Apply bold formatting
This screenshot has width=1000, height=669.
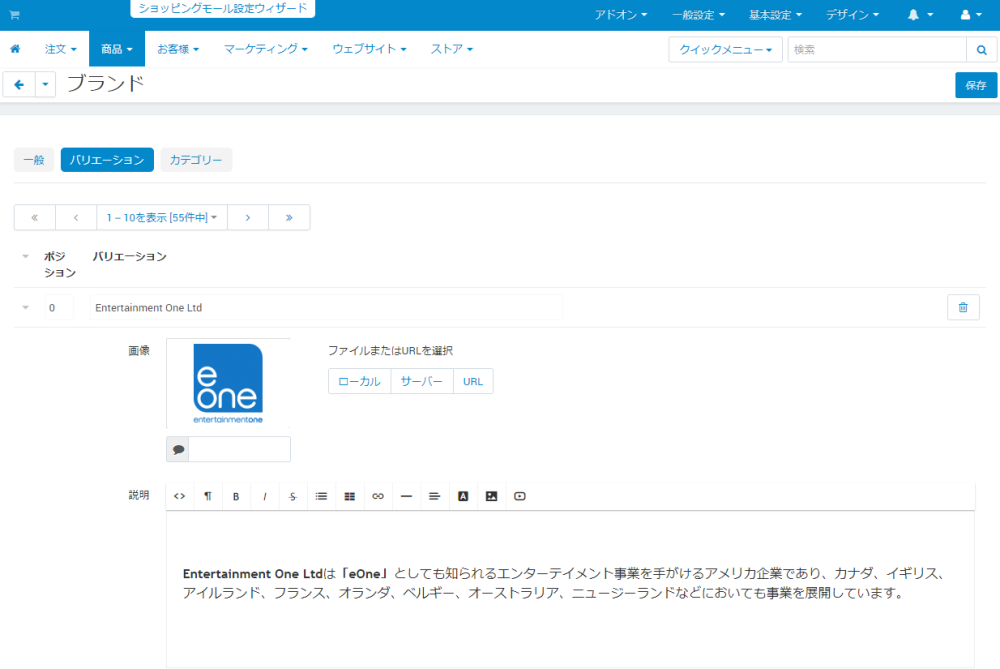[x=236, y=496]
